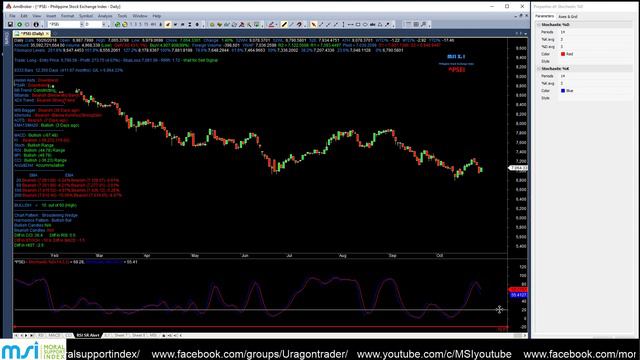Open the red line color dropdown arrow
This screenshot has height=360, width=640.
tap(276, 24)
